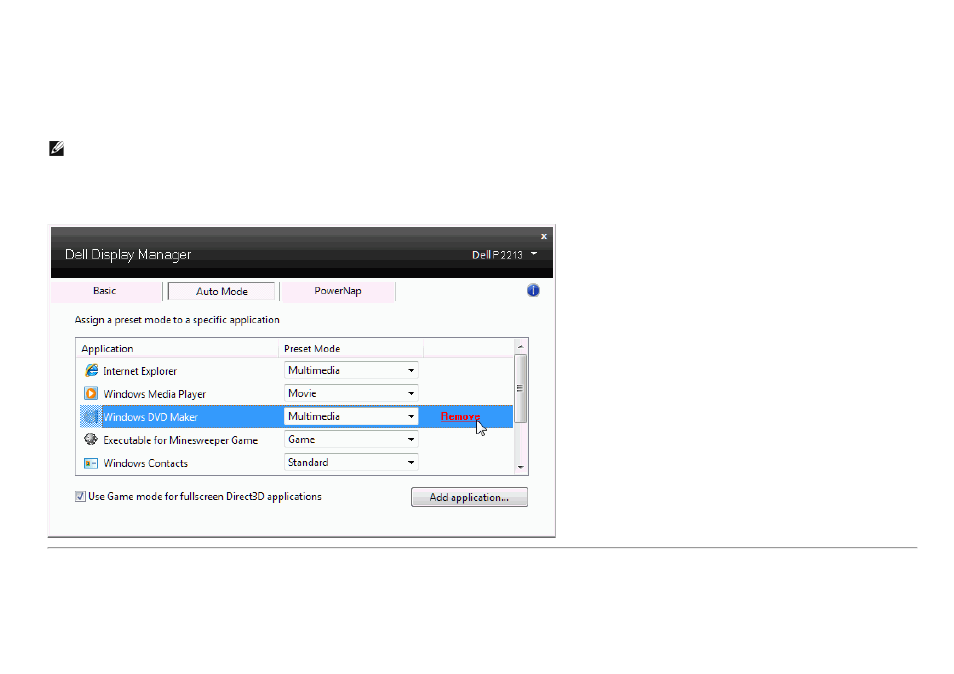Click the red Remove link

coord(460,417)
